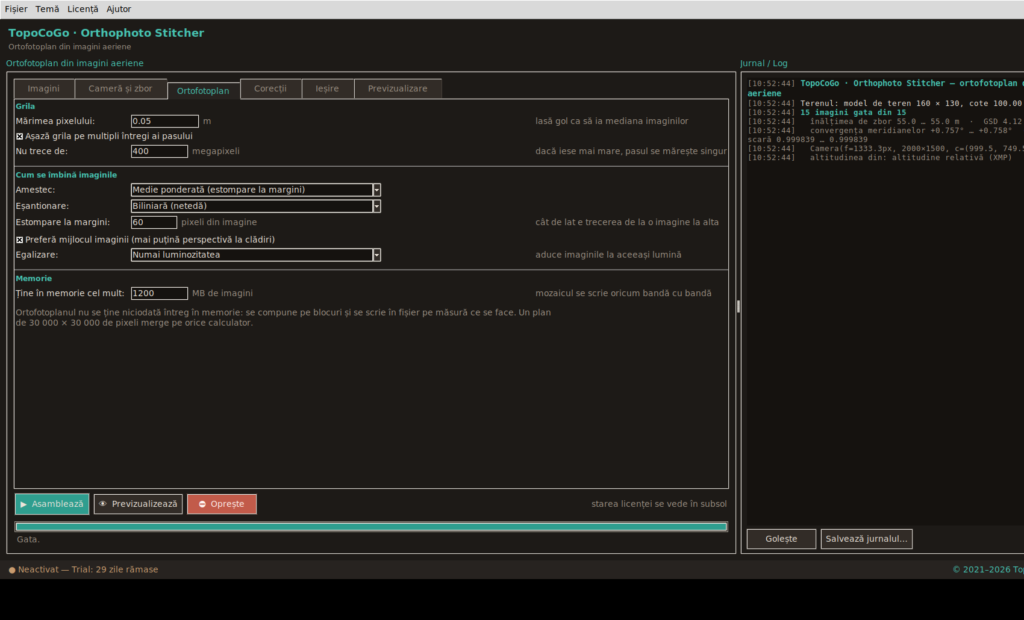
Task: Open the Amestec dropdown
Action: pyautogui.click(x=255, y=189)
